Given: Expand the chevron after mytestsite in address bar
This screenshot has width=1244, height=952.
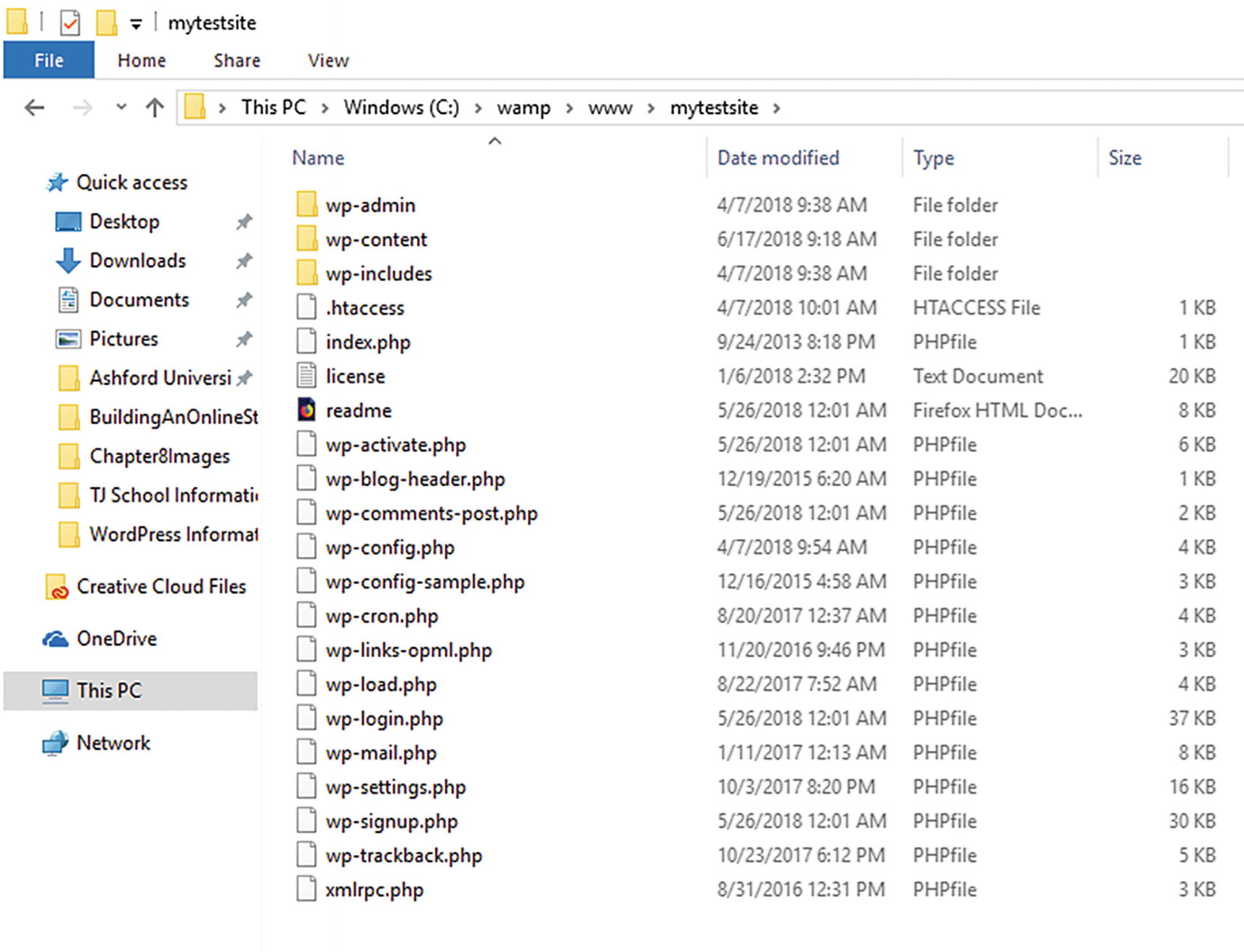Looking at the screenshot, I should [x=777, y=108].
